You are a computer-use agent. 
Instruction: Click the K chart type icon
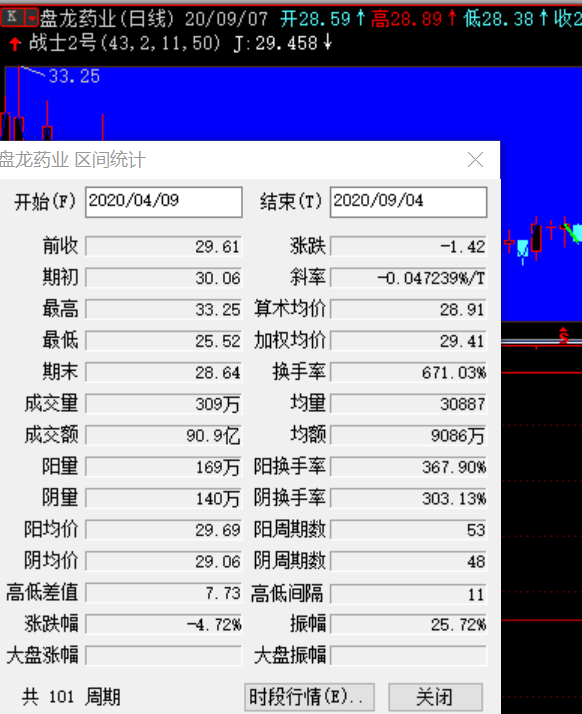point(13,17)
